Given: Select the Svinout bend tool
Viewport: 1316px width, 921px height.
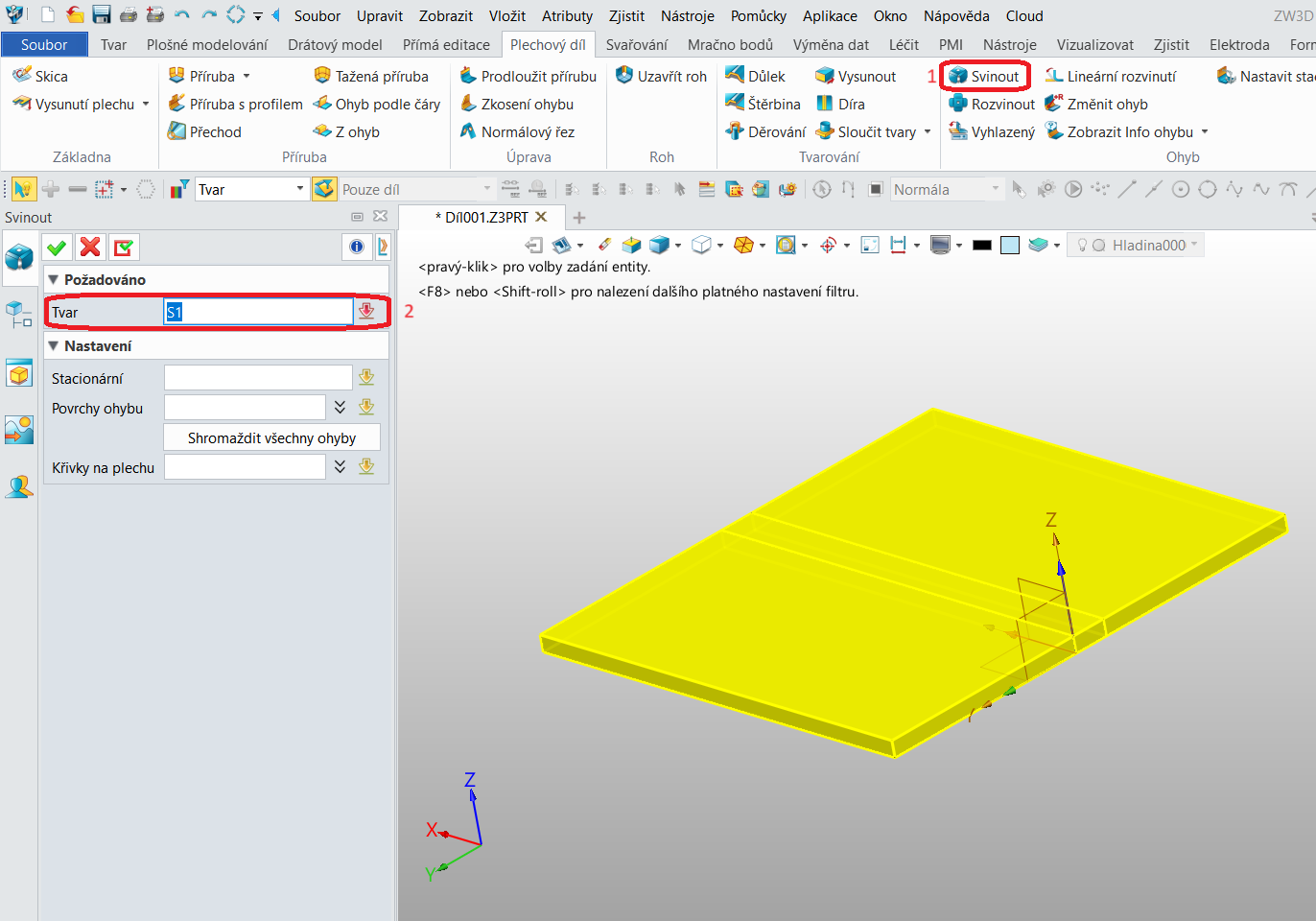Looking at the screenshot, I should 983,76.
